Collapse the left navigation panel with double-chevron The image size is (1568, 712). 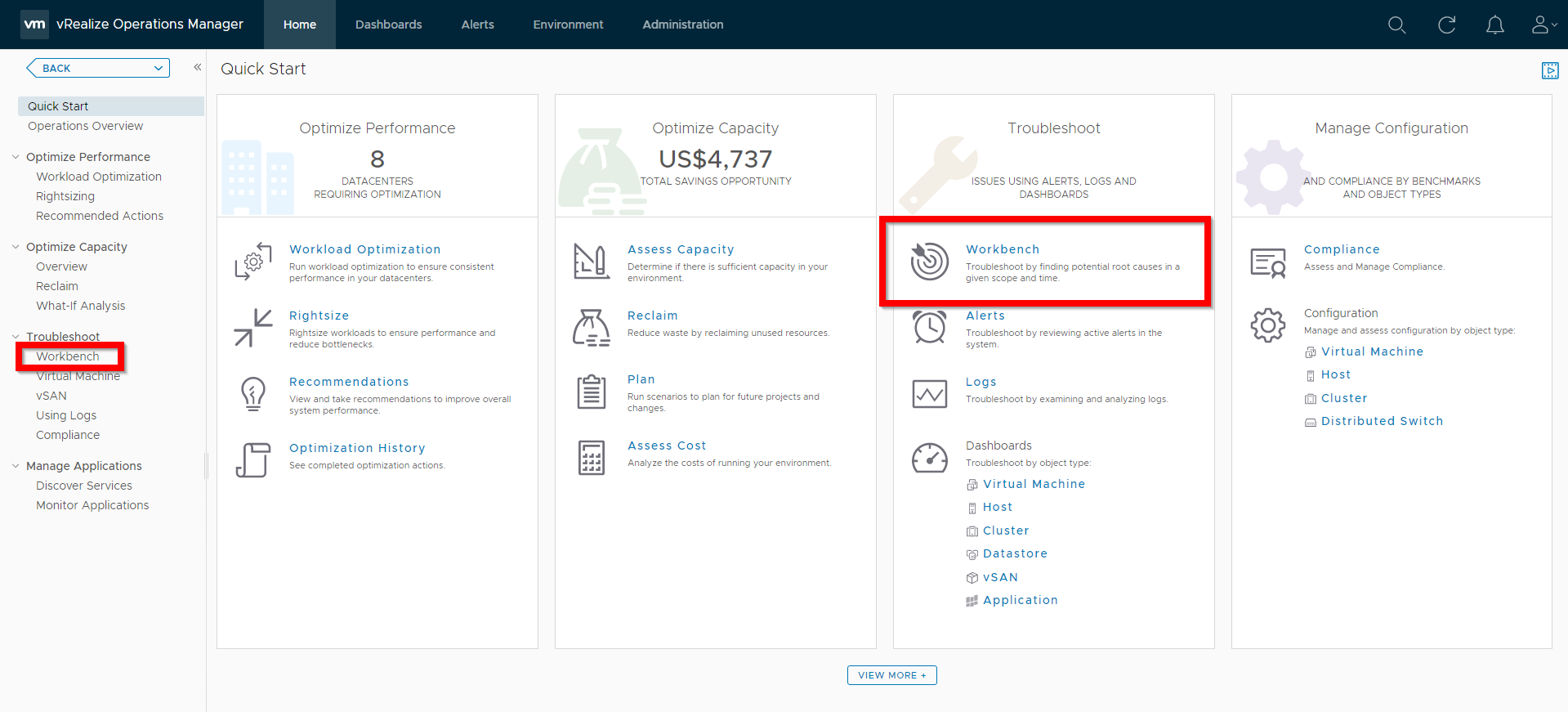pos(197,67)
